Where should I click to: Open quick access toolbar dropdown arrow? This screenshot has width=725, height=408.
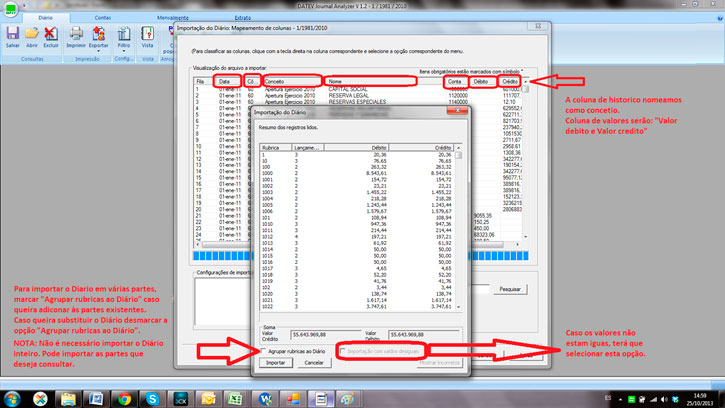[x=24, y=6]
